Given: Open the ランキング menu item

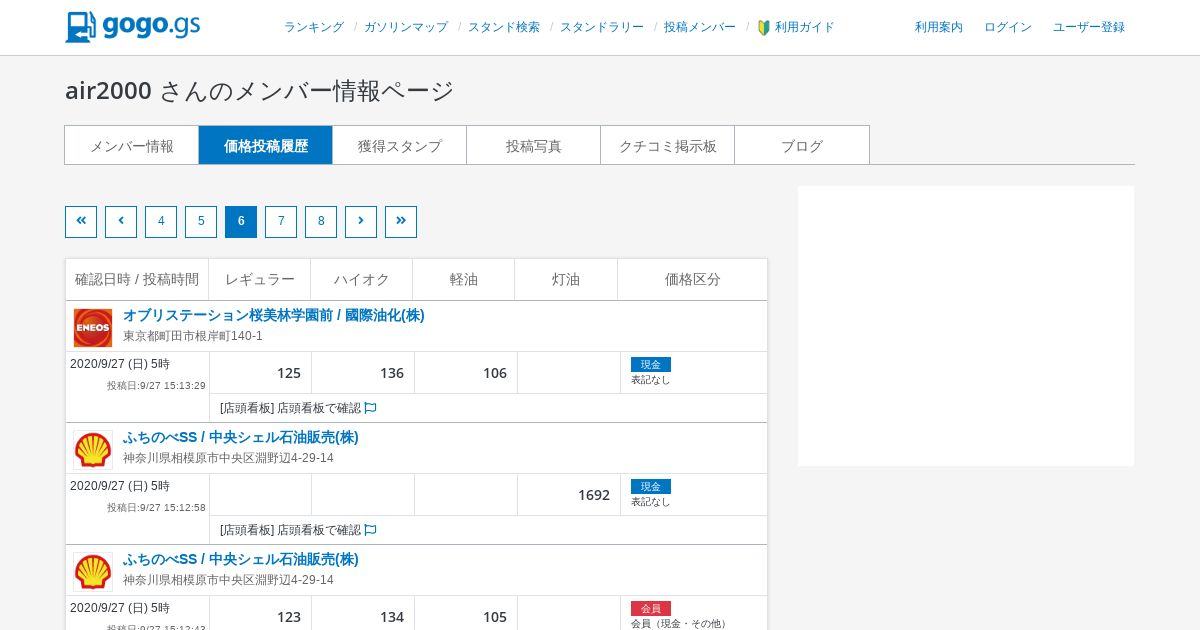Looking at the screenshot, I should pos(314,28).
